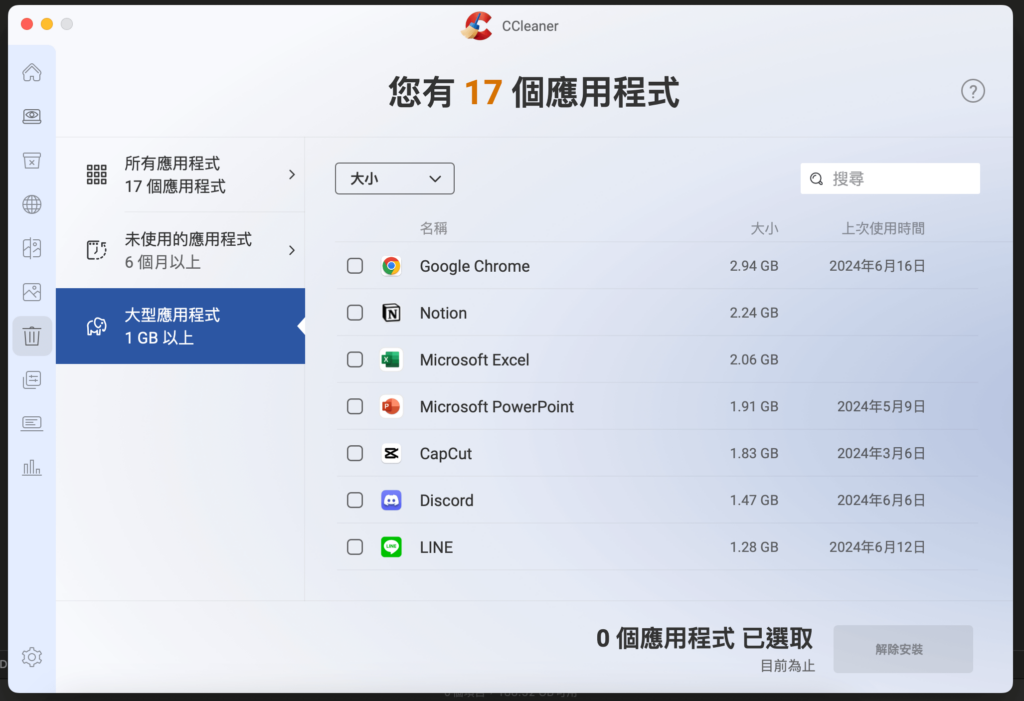The width and height of the screenshot is (1024, 701).
Task: Click the 2024年6月6日 date
Action: [881, 500]
